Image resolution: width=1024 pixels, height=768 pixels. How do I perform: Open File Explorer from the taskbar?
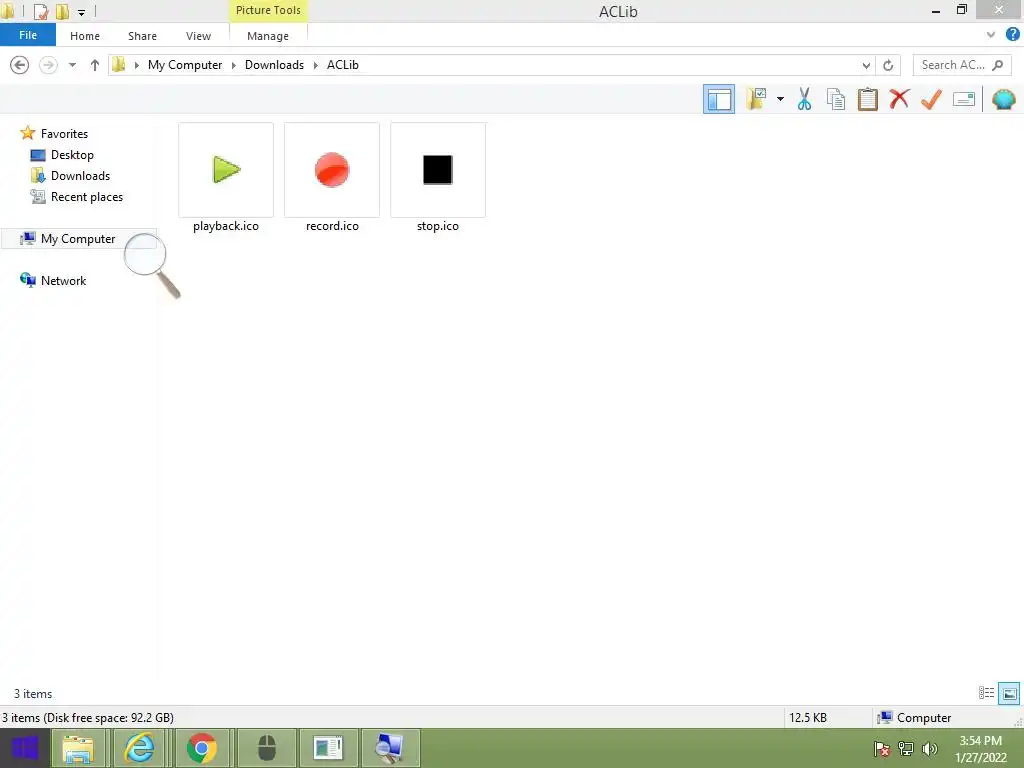pos(77,748)
